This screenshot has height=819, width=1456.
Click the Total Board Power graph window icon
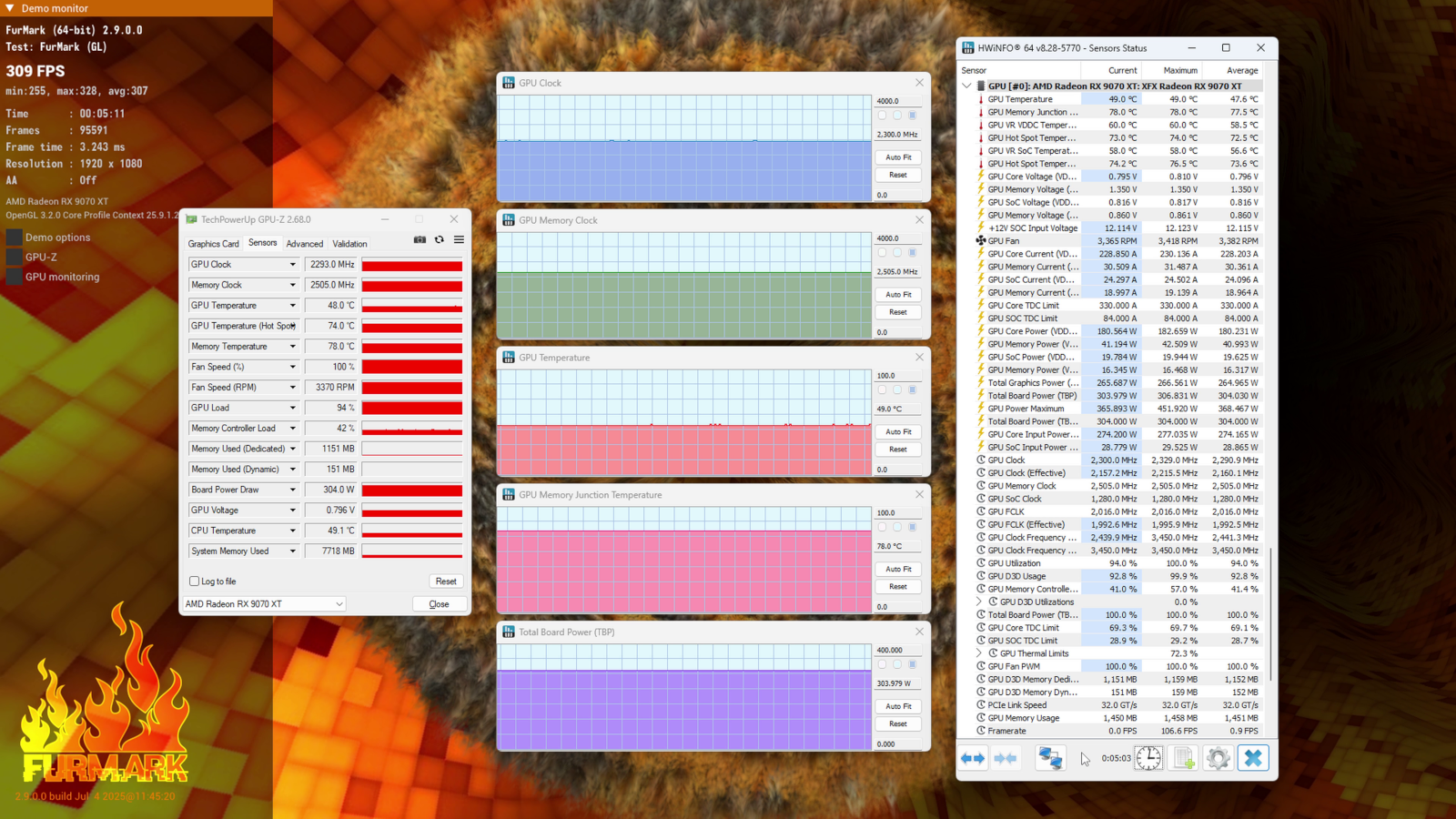[x=509, y=632]
